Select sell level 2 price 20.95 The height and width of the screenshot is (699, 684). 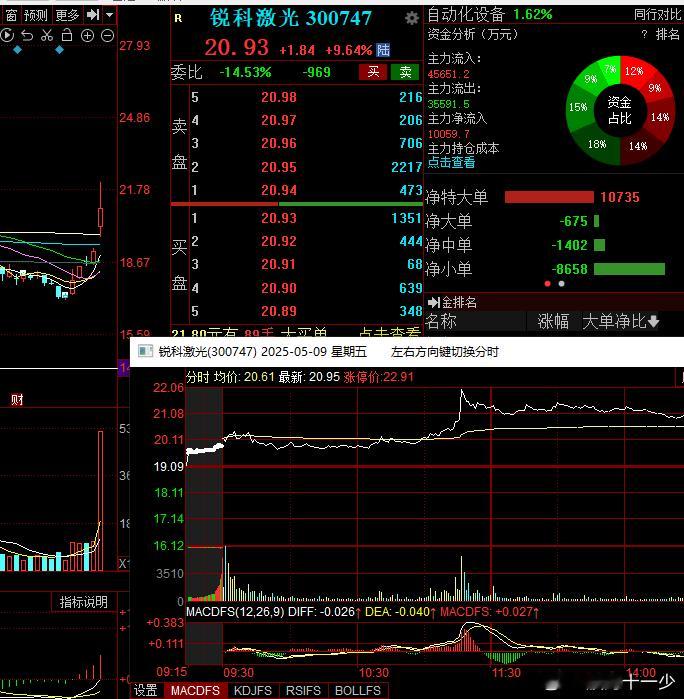(279, 167)
